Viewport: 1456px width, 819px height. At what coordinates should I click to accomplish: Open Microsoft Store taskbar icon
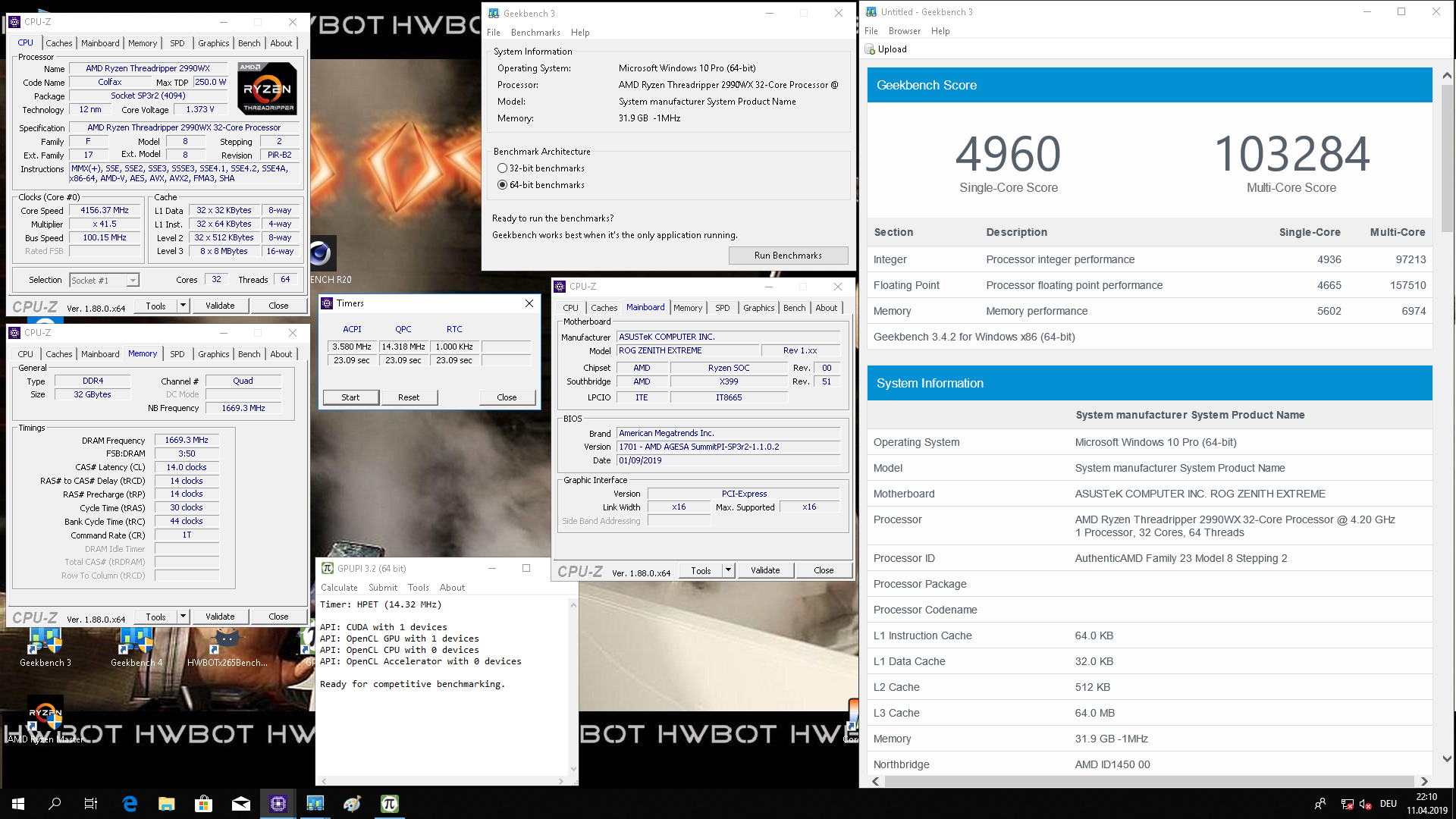(x=203, y=804)
